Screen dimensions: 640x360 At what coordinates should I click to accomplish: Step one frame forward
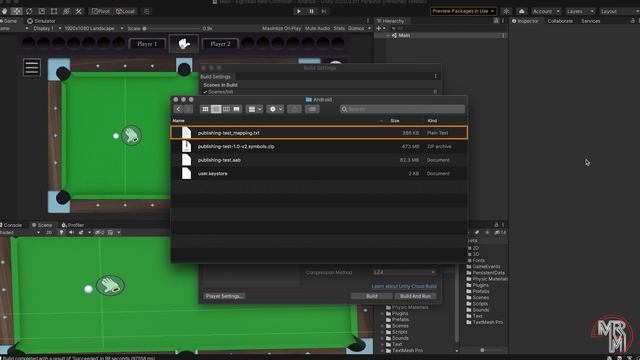click(x=324, y=11)
